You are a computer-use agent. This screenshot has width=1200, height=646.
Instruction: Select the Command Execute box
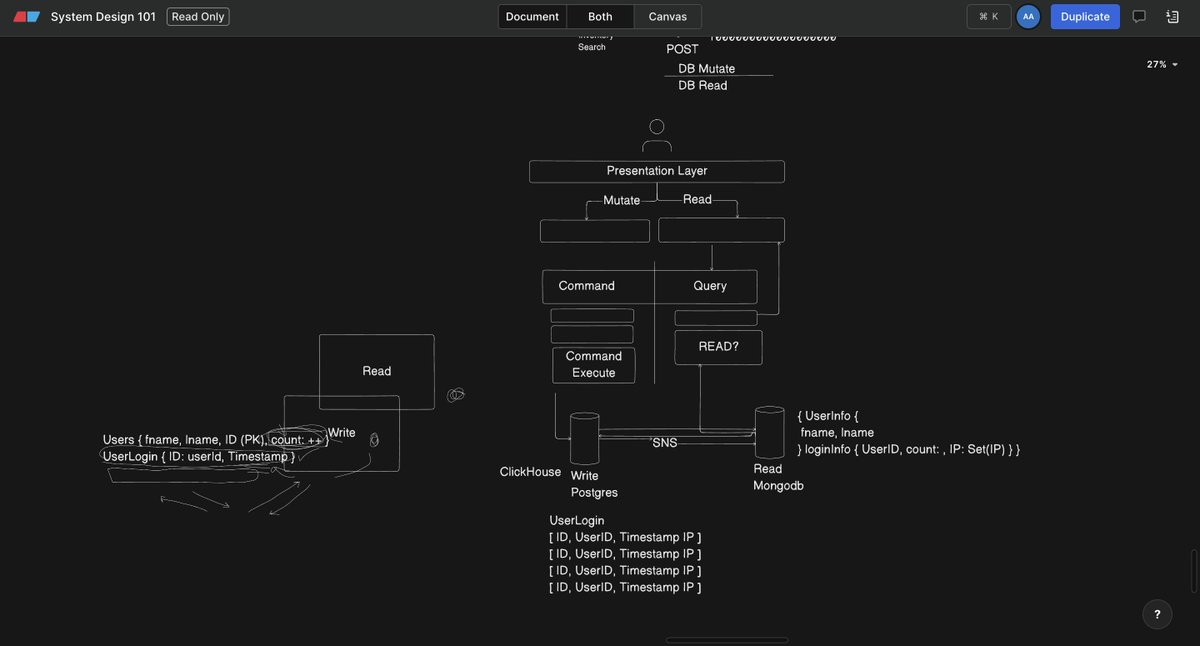[x=594, y=365]
